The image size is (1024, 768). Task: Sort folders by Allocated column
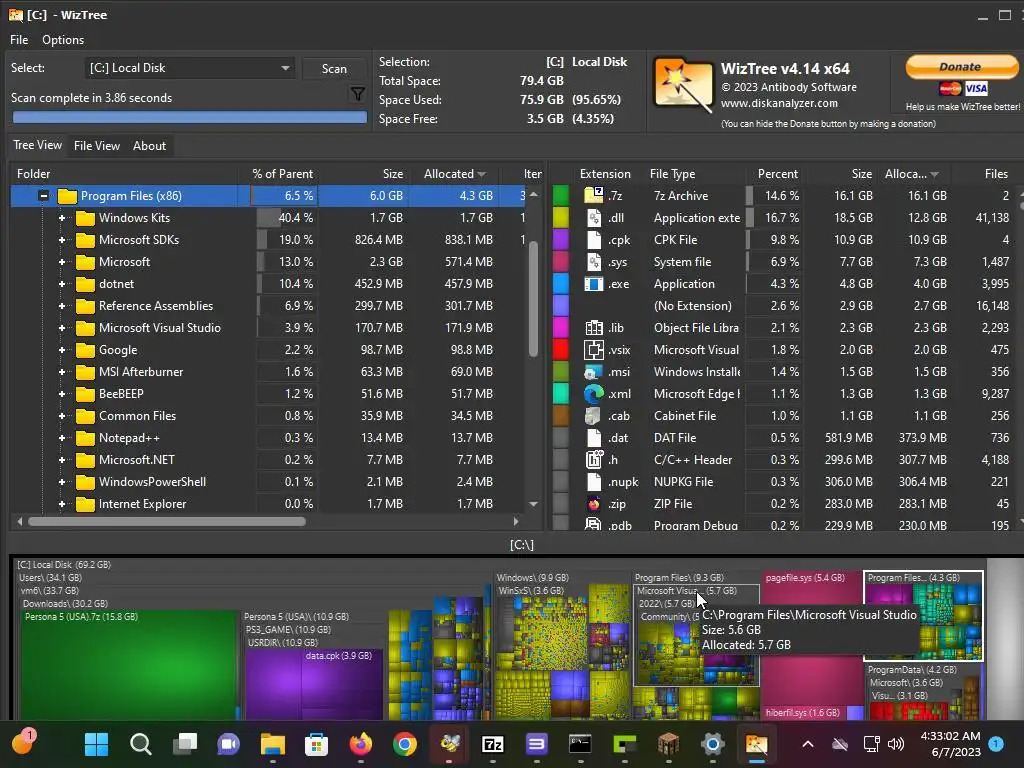point(455,174)
